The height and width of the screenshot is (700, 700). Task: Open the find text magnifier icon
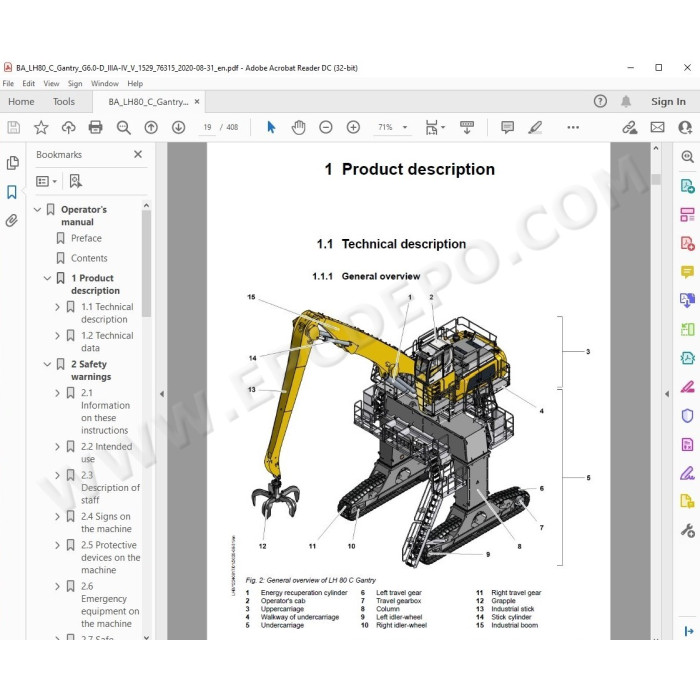(123, 128)
